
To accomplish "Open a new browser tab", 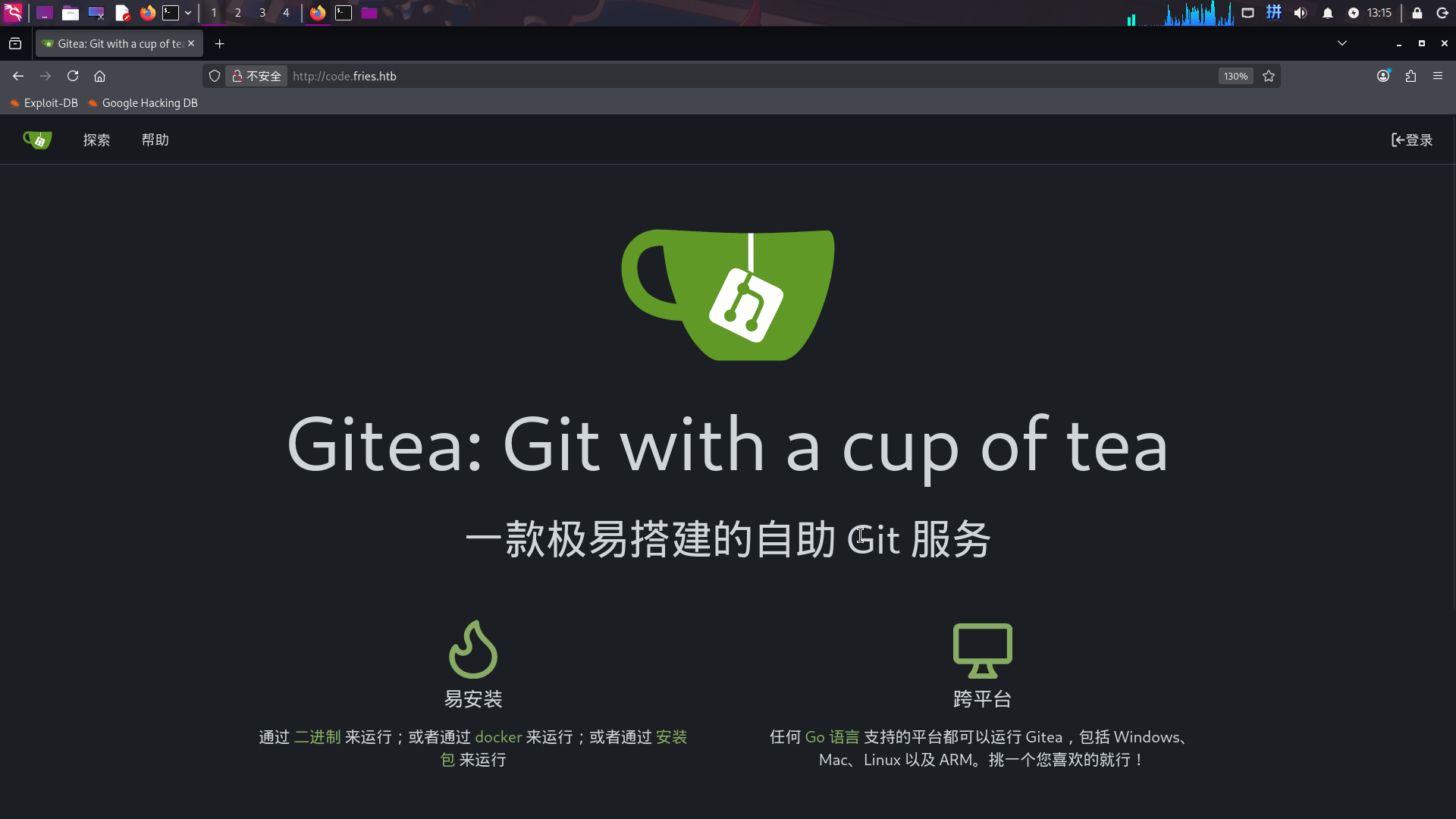I will [220, 44].
